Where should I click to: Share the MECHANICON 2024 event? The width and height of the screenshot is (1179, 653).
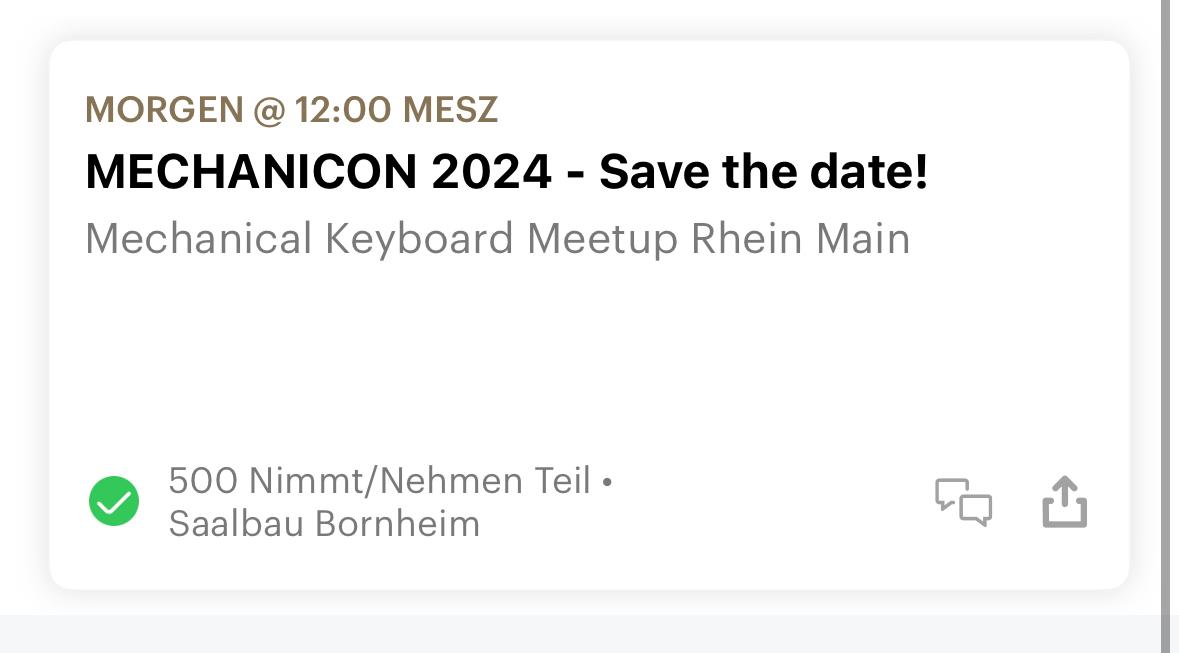point(1065,501)
